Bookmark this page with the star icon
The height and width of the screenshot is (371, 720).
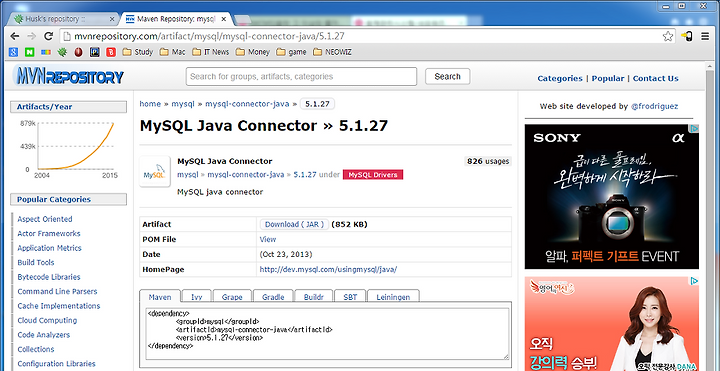(x=668, y=36)
